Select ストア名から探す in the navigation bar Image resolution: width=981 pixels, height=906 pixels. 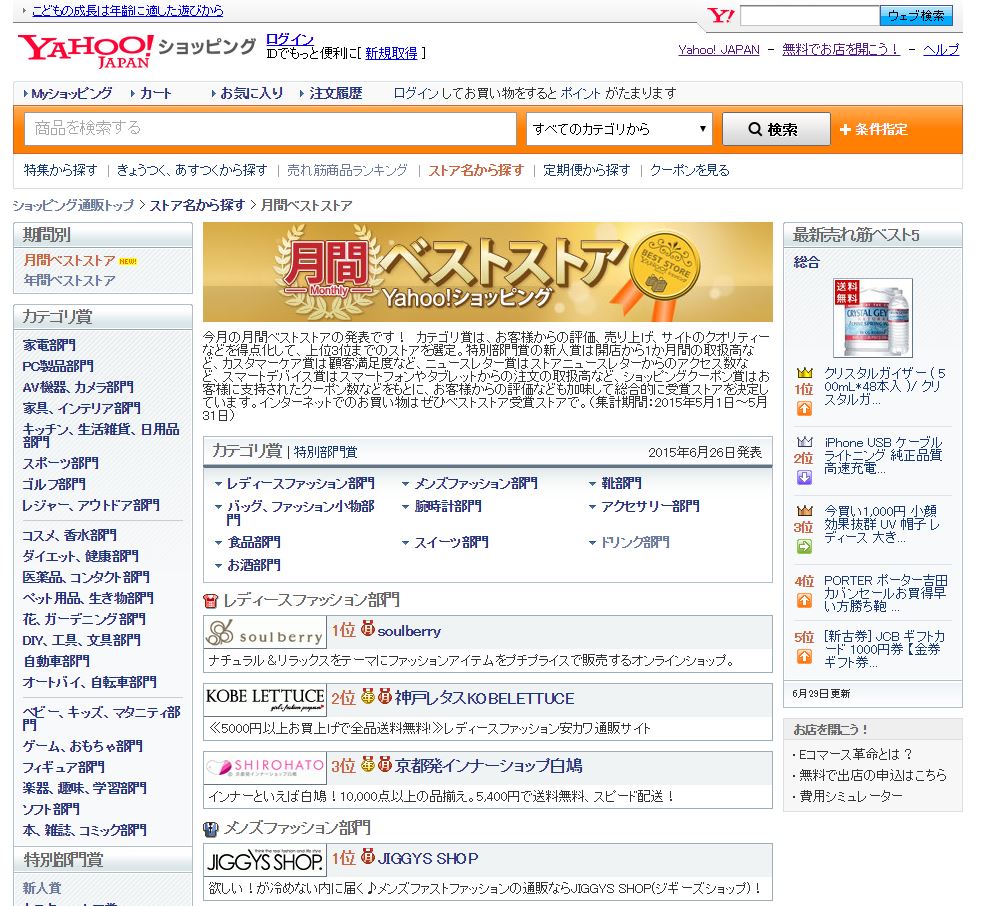[475, 170]
